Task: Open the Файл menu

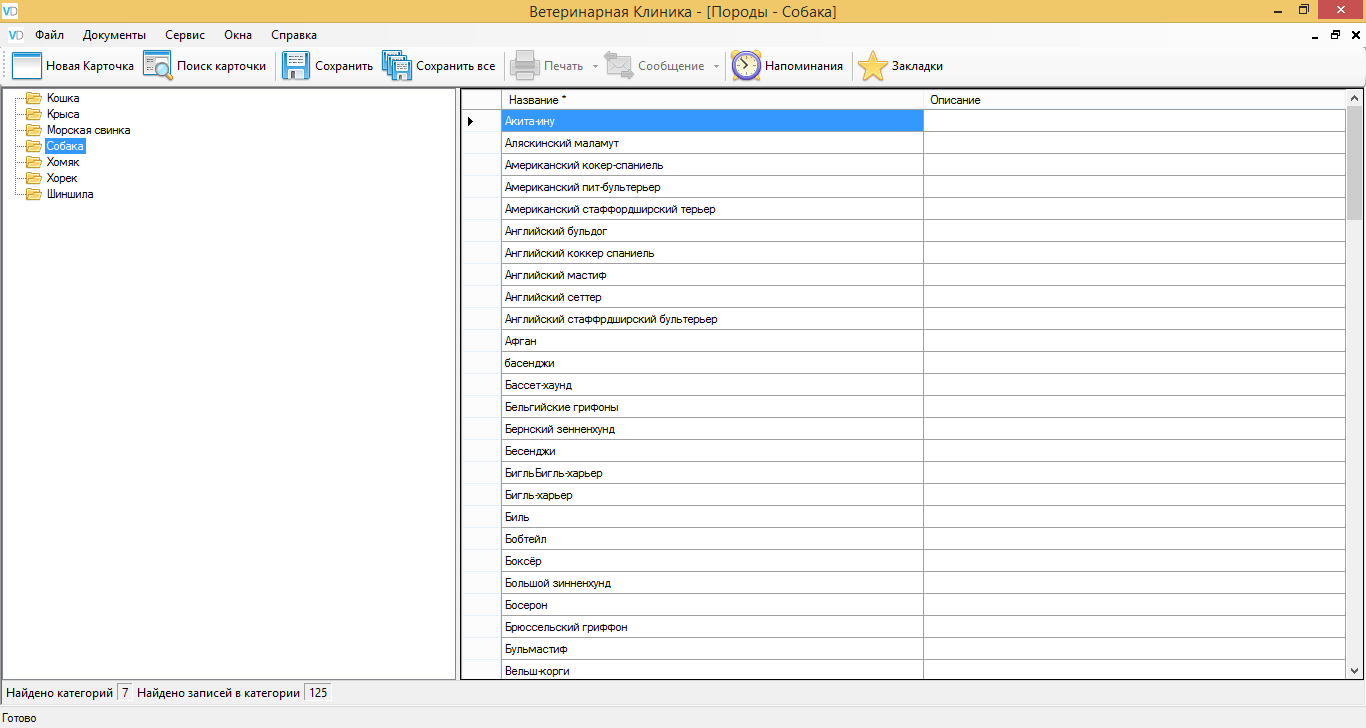Action: (49, 35)
